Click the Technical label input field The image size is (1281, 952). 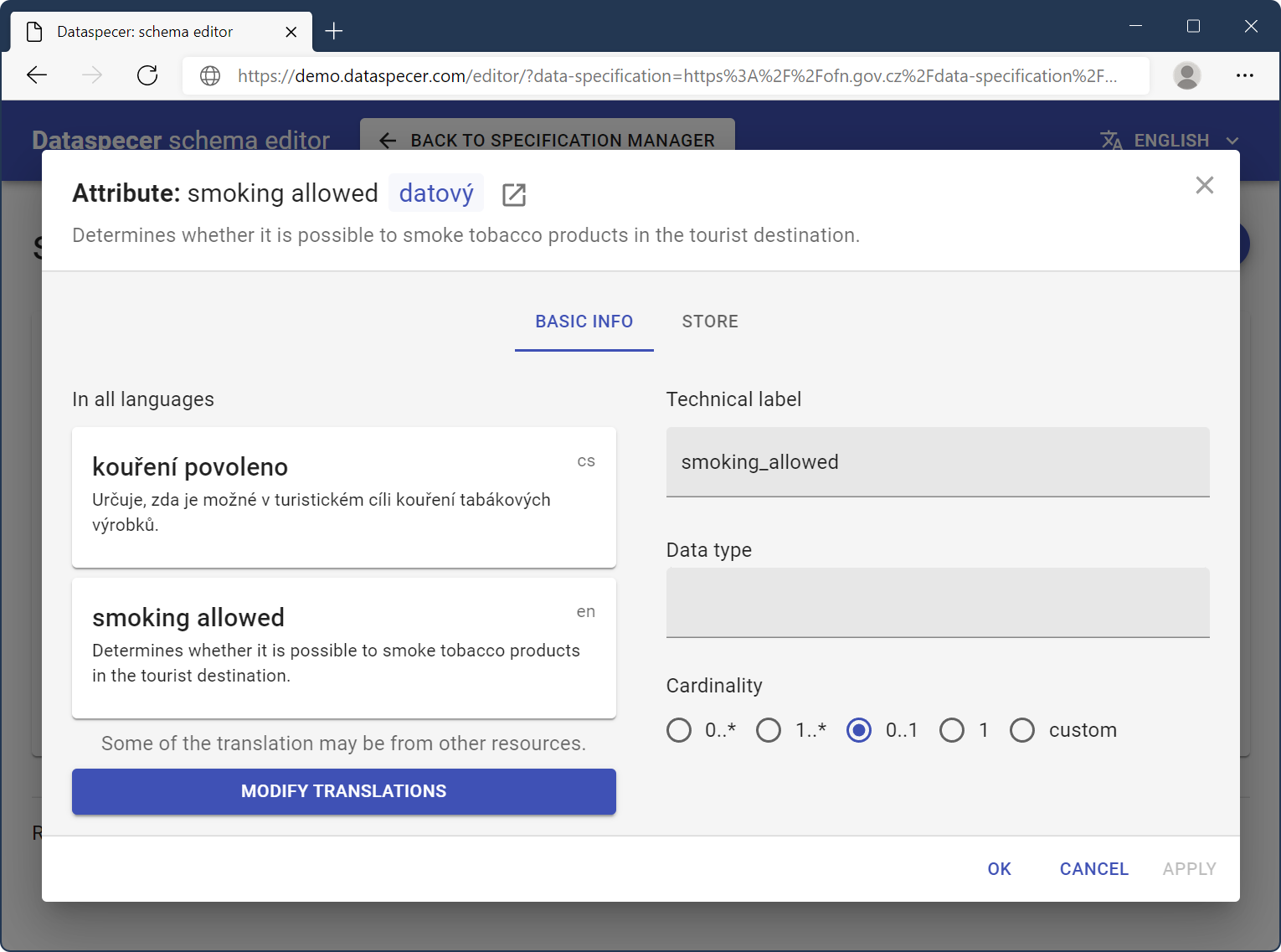pos(937,462)
